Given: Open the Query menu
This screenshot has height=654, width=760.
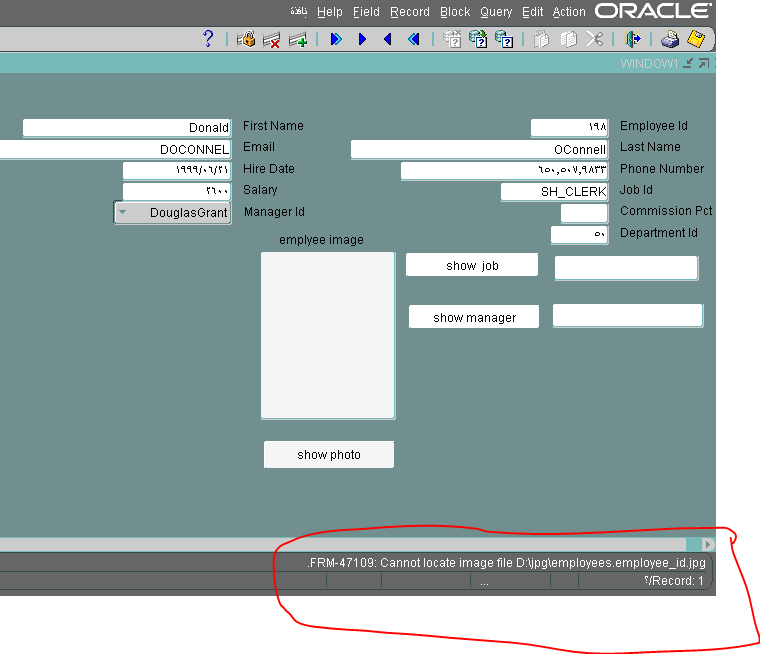Looking at the screenshot, I should (495, 12).
